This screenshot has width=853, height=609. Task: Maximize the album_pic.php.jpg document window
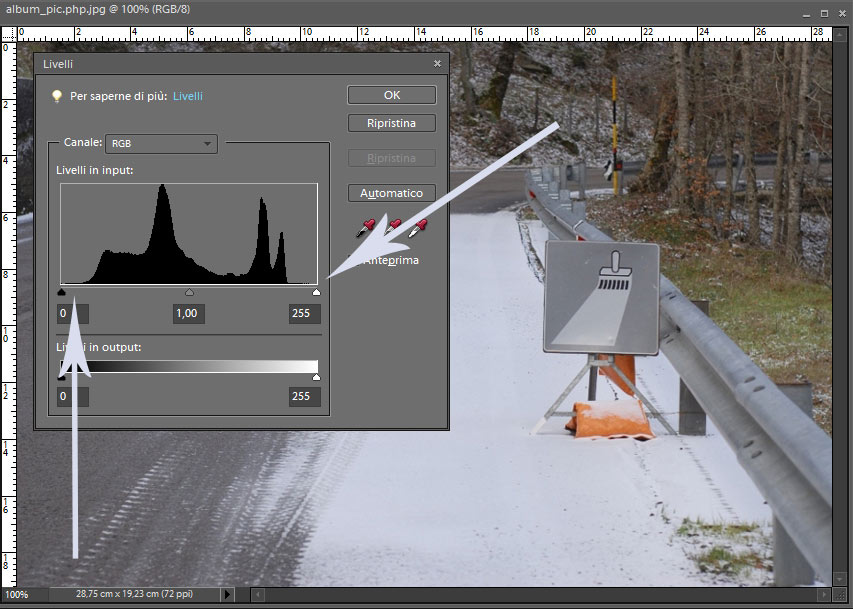tap(824, 13)
